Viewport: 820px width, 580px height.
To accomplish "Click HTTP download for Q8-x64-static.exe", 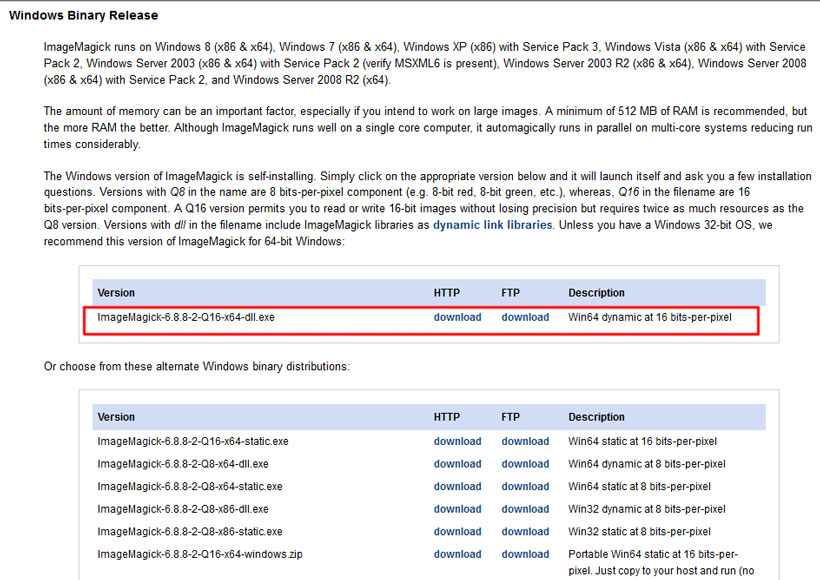I will (457, 486).
